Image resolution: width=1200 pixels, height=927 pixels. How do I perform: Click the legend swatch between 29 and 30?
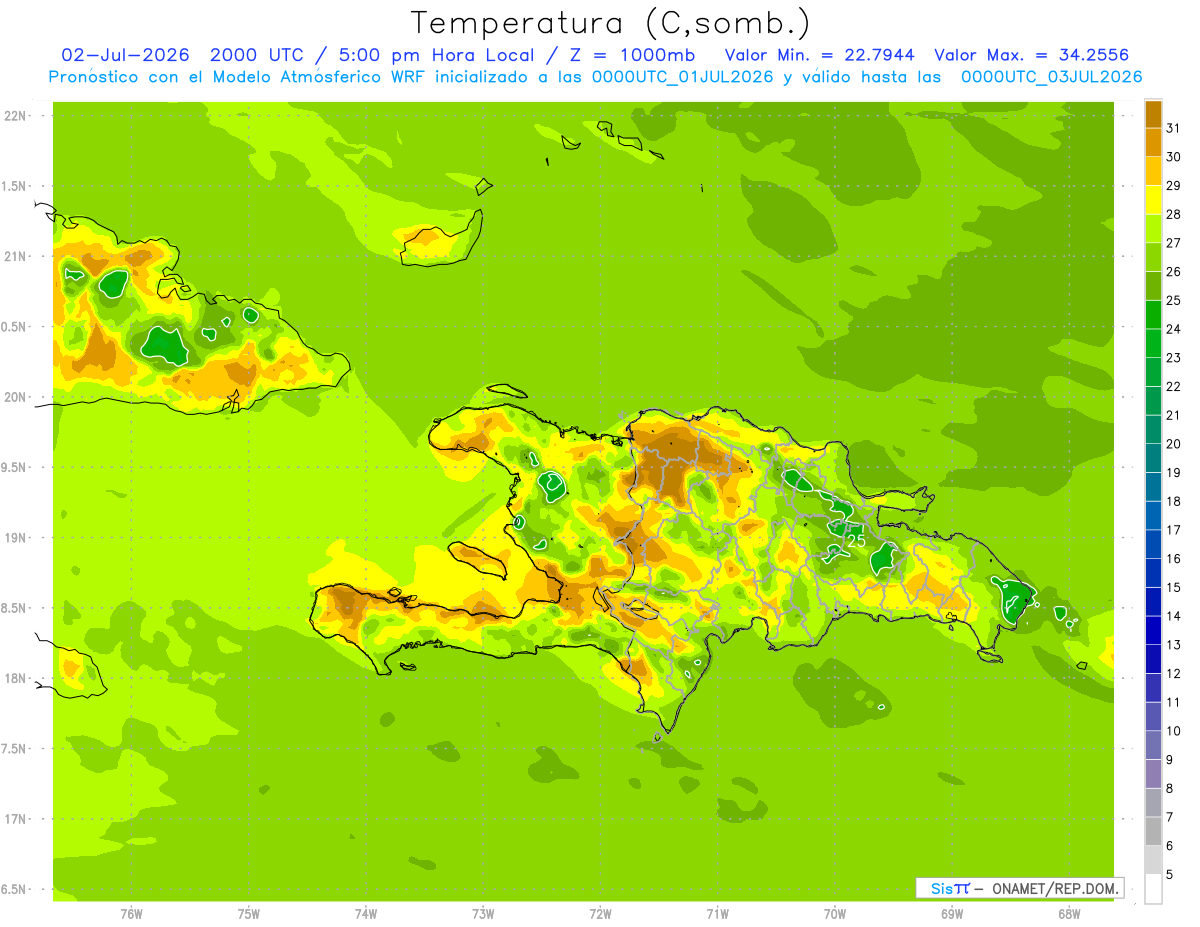pyautogui.click(x=1153, y=172)
